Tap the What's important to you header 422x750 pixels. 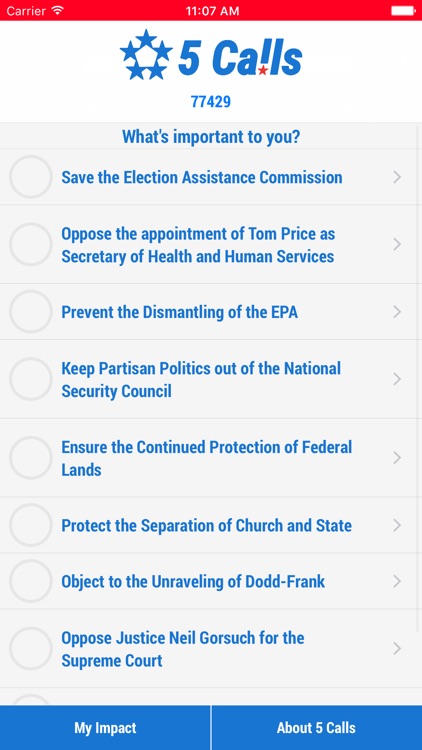211,137
